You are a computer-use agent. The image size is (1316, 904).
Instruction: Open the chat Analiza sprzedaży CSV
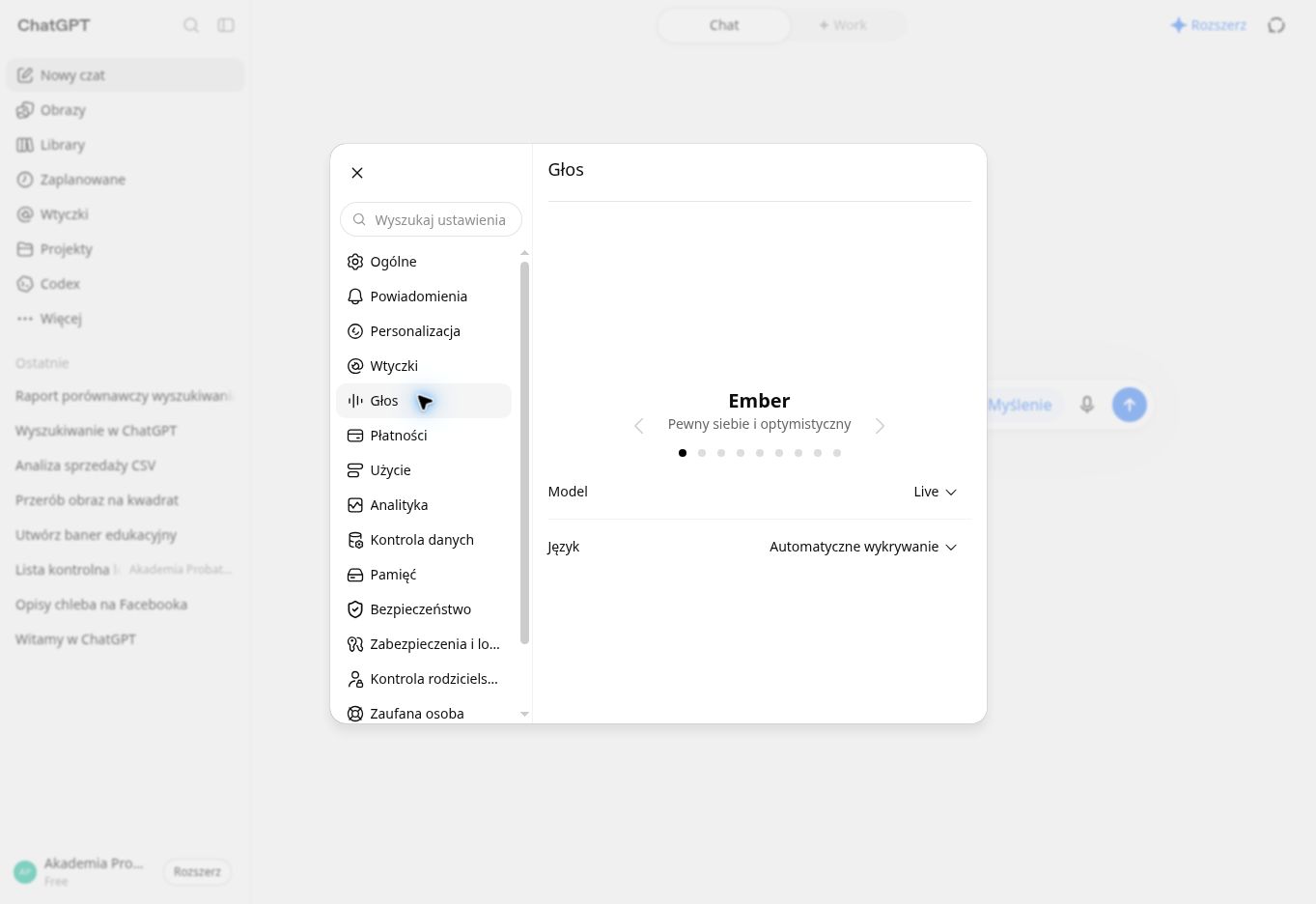point(126,466)
